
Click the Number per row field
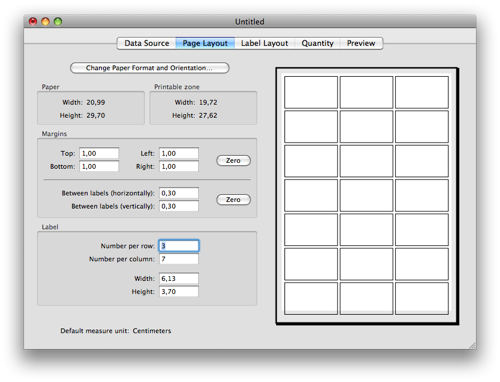pos(179,246)
